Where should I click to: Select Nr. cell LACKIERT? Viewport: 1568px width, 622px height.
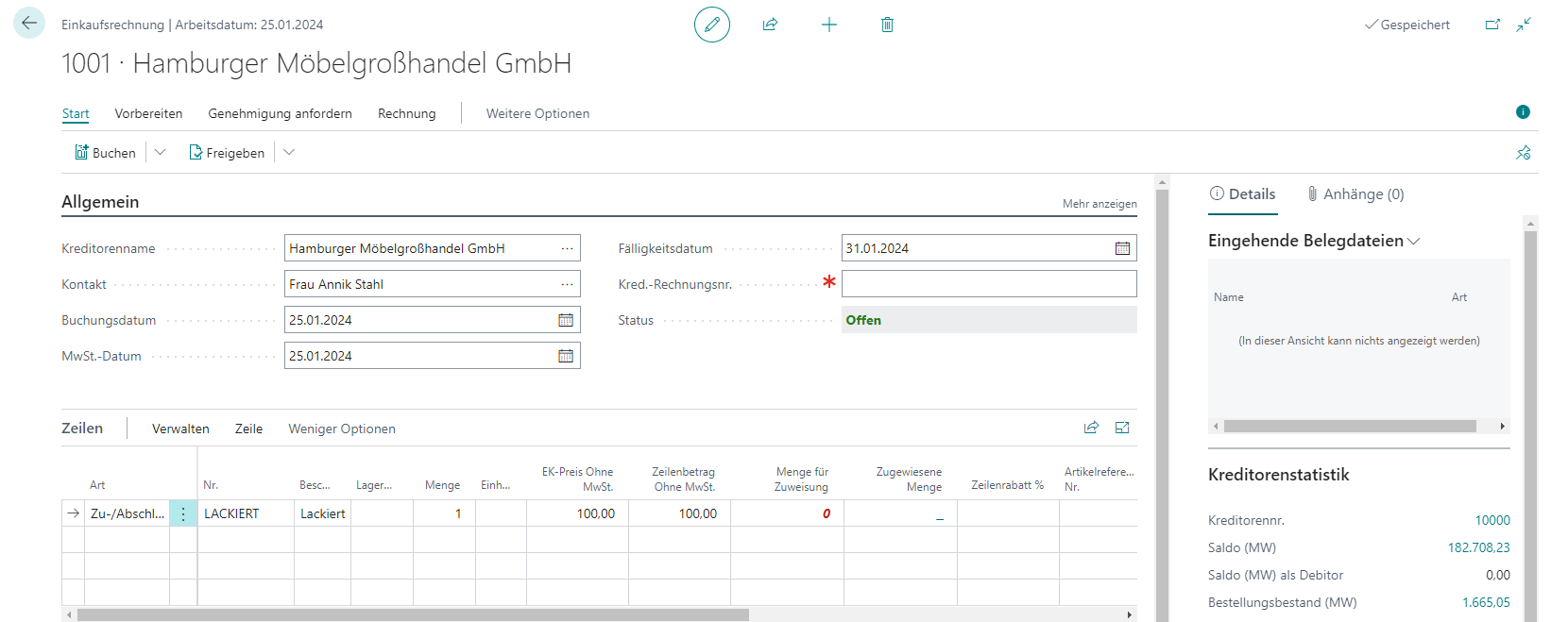(246, 513)
